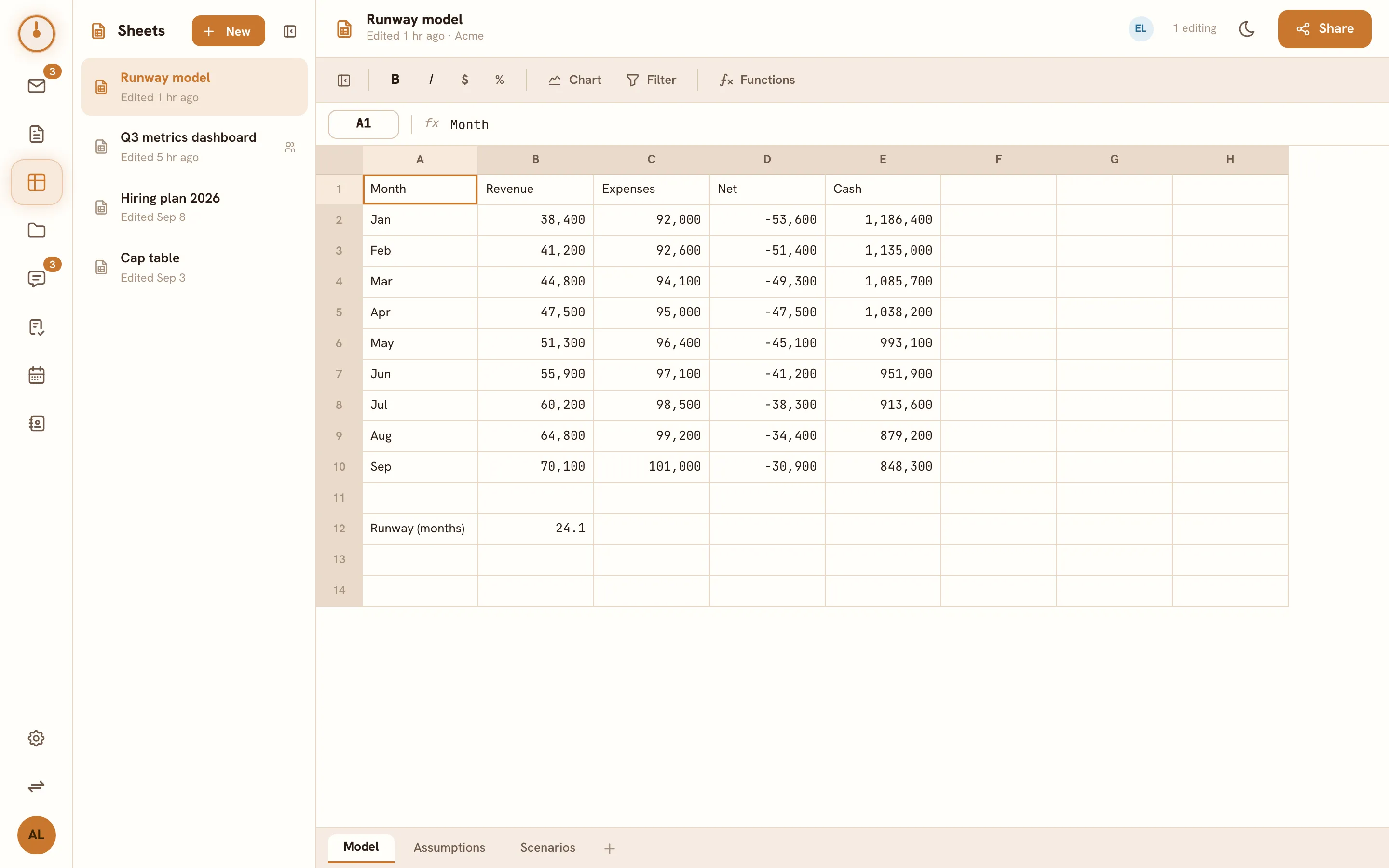Open the Filter tool

click(x=652, y=80)
